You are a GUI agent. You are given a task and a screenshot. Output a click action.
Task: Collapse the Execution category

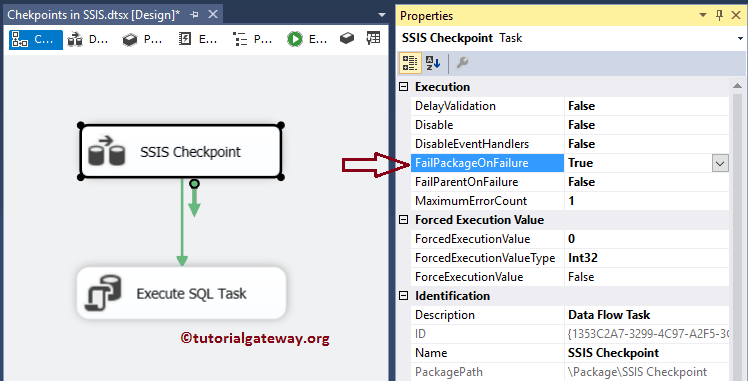(404, 87)
